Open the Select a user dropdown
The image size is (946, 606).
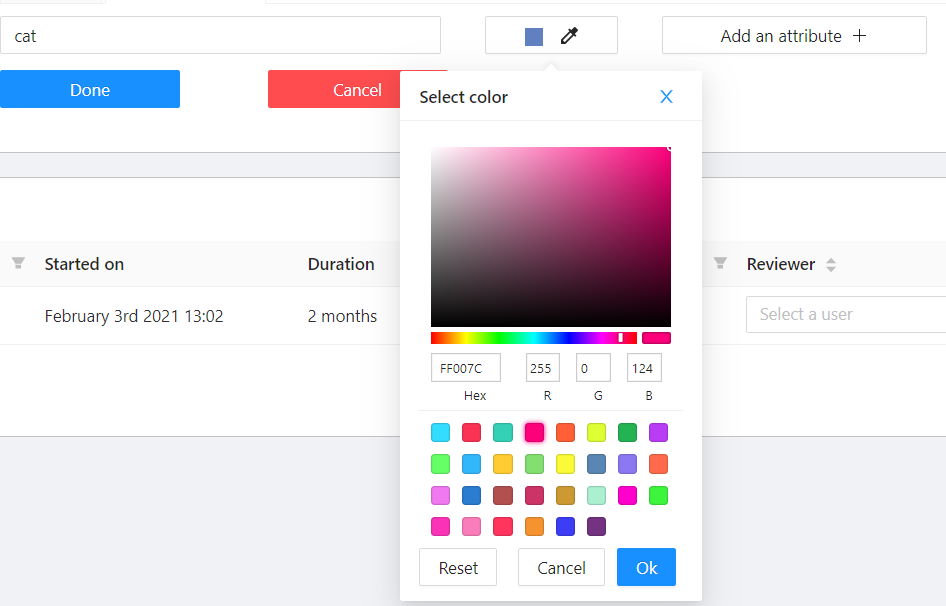point(845,314)
